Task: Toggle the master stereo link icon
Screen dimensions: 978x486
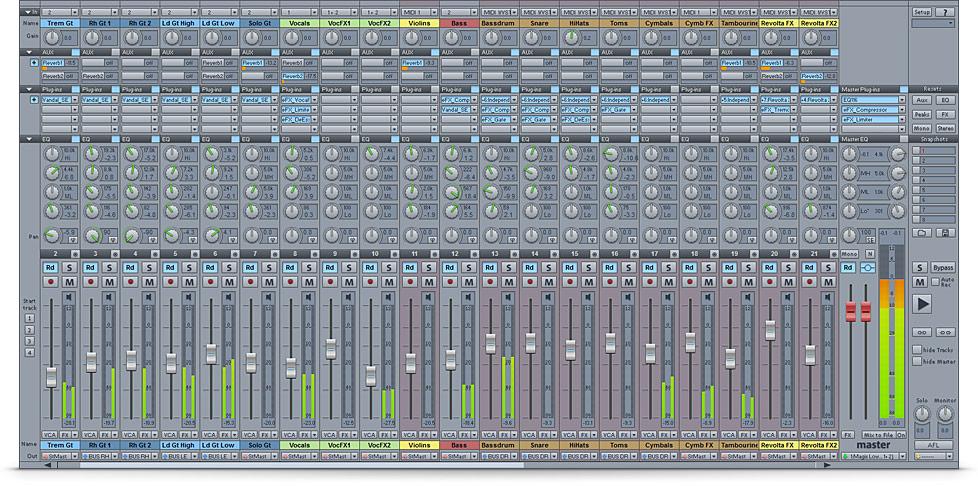Action: pyautogui.click(x=867, y=268)
